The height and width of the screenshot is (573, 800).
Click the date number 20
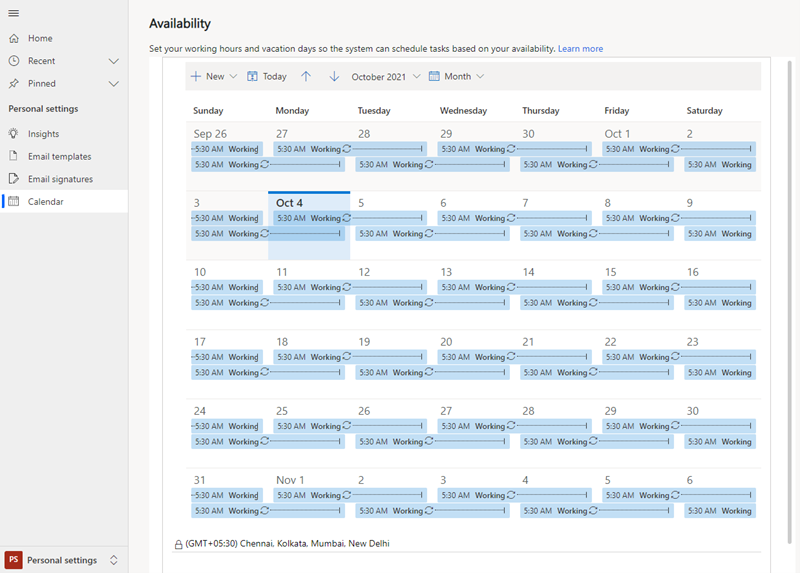[x=446, y=342]
